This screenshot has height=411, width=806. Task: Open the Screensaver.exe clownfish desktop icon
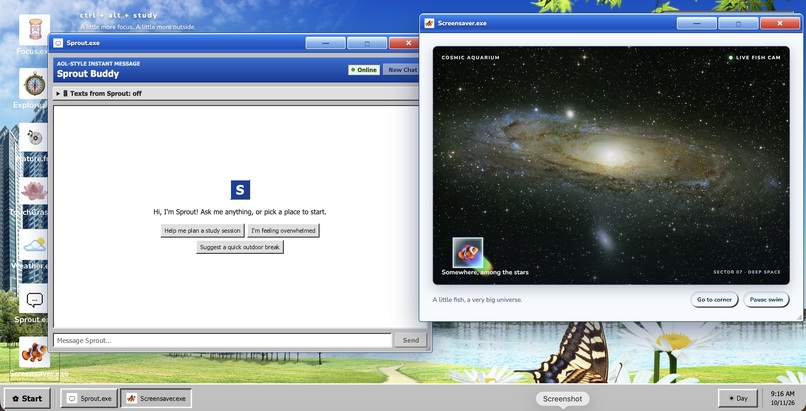pos(34,352)
